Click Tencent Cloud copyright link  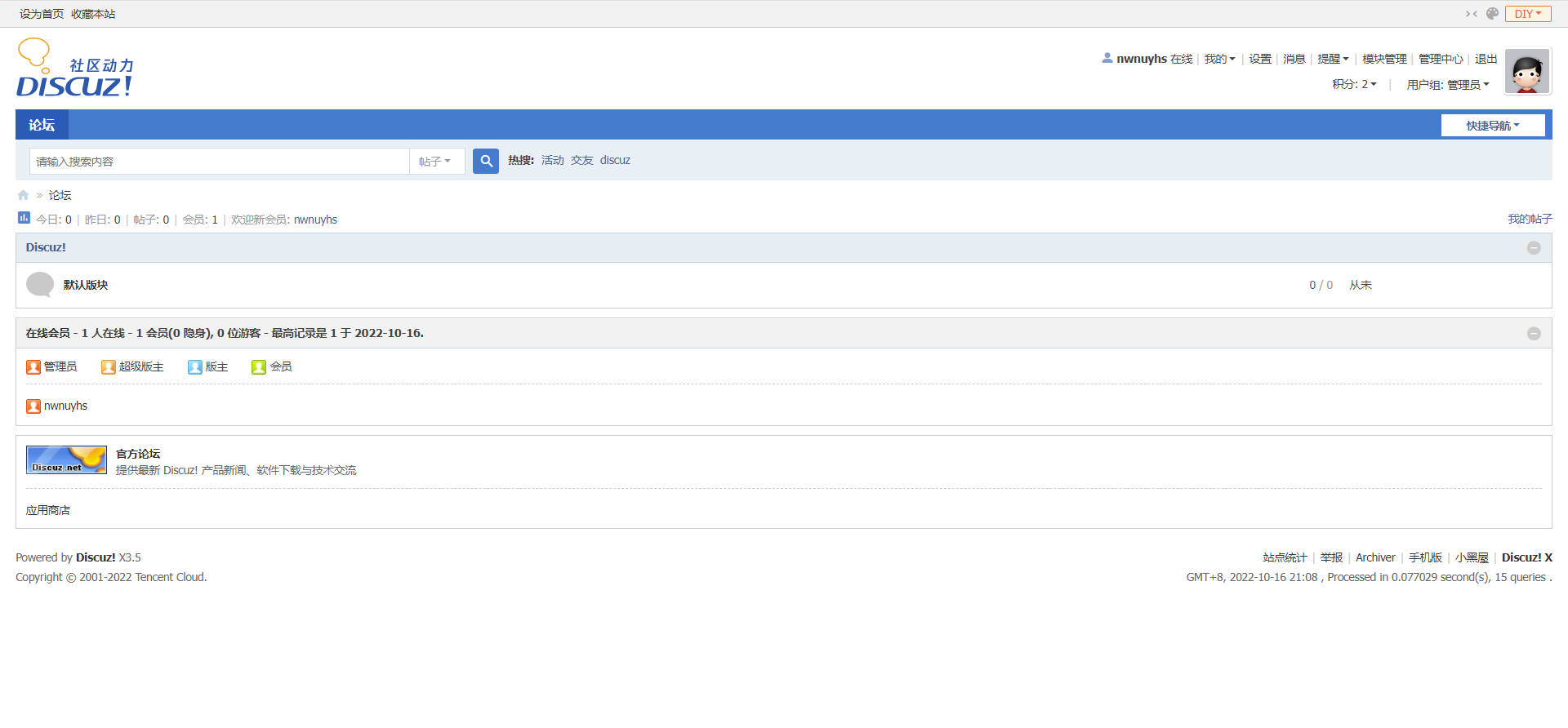click(x=169, y=577)
